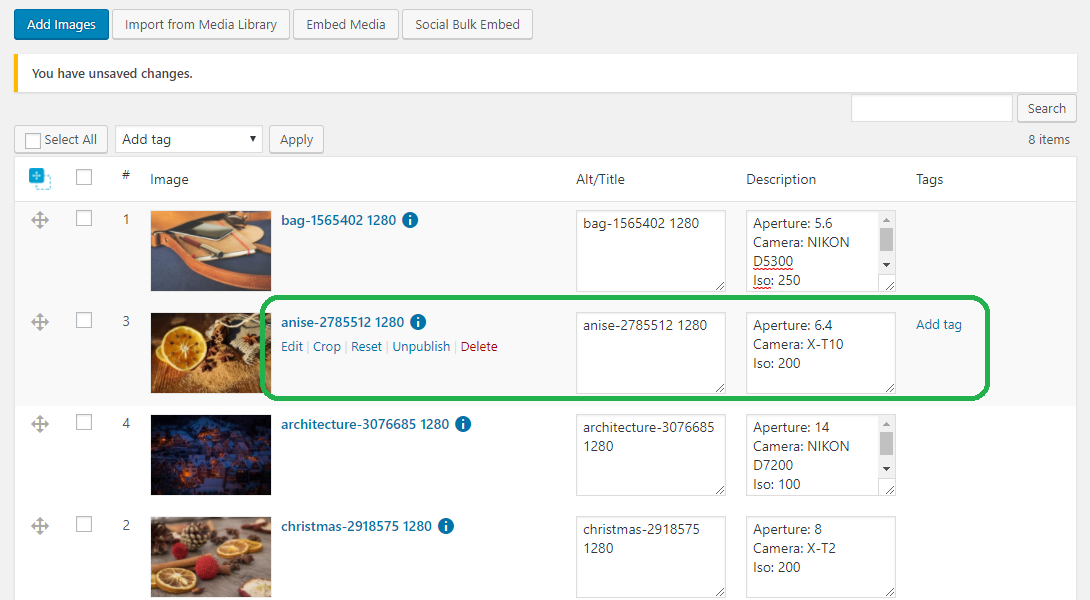Click scrollbar down arrow in architecture description box
Screen dimensions: 1090x600
tap(886, 469)
